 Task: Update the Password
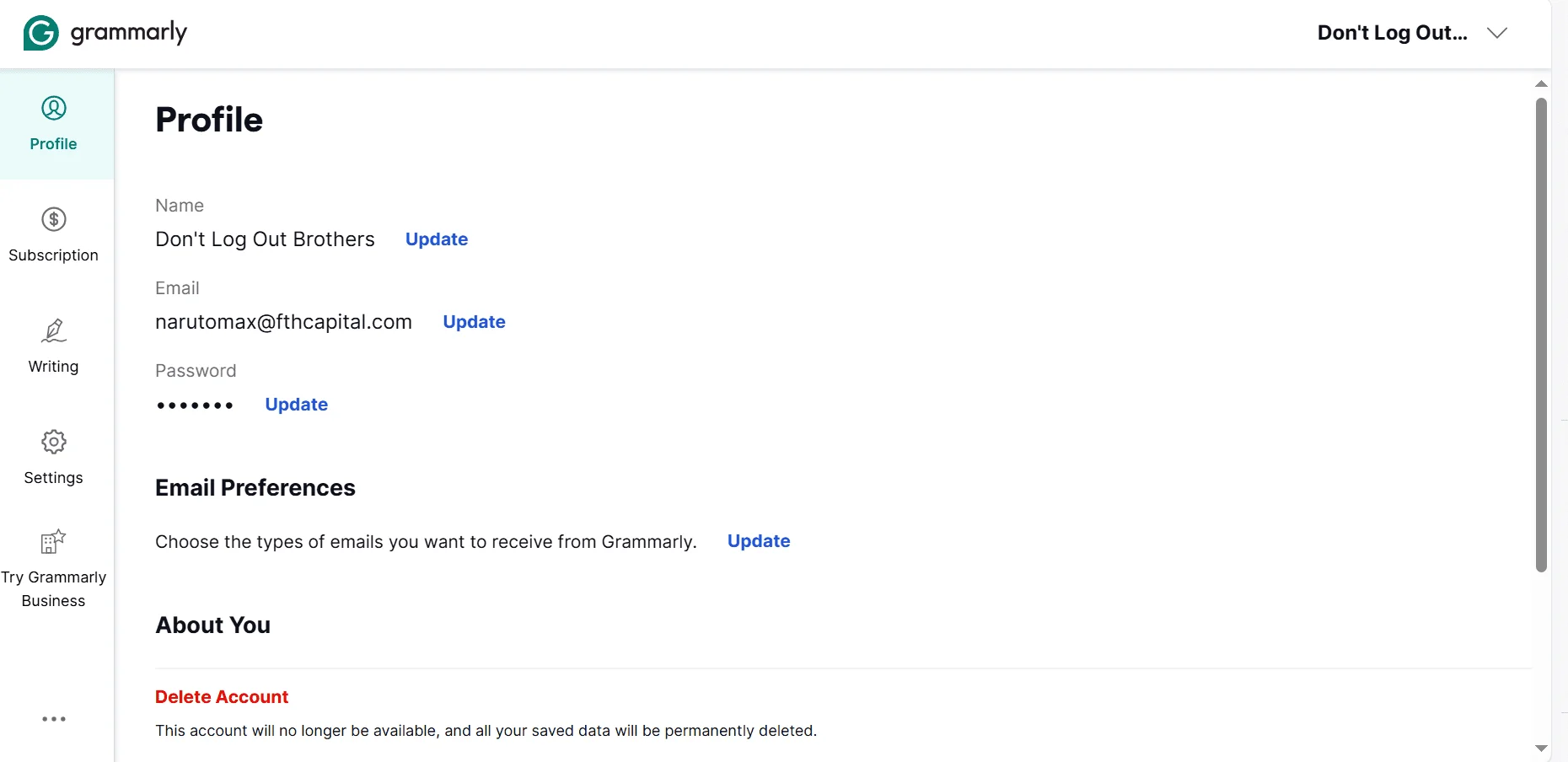point(296,405)
